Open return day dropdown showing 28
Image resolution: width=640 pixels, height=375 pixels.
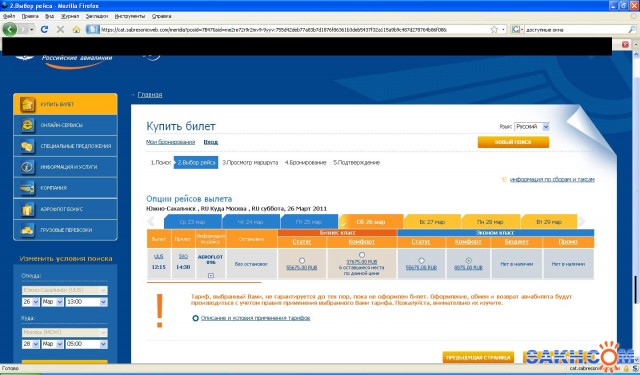coord(31,344)
